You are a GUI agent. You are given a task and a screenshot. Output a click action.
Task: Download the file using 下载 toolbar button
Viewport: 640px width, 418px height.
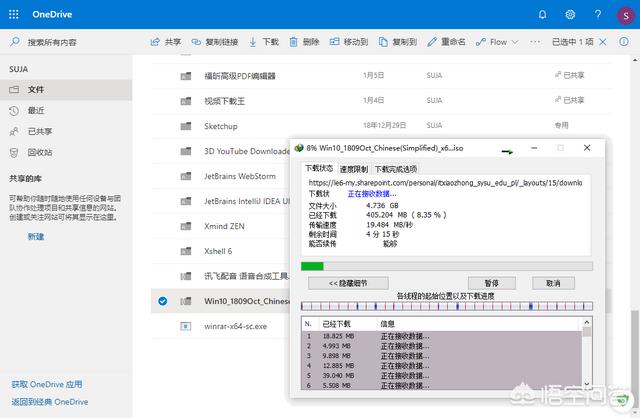point(264,42)
